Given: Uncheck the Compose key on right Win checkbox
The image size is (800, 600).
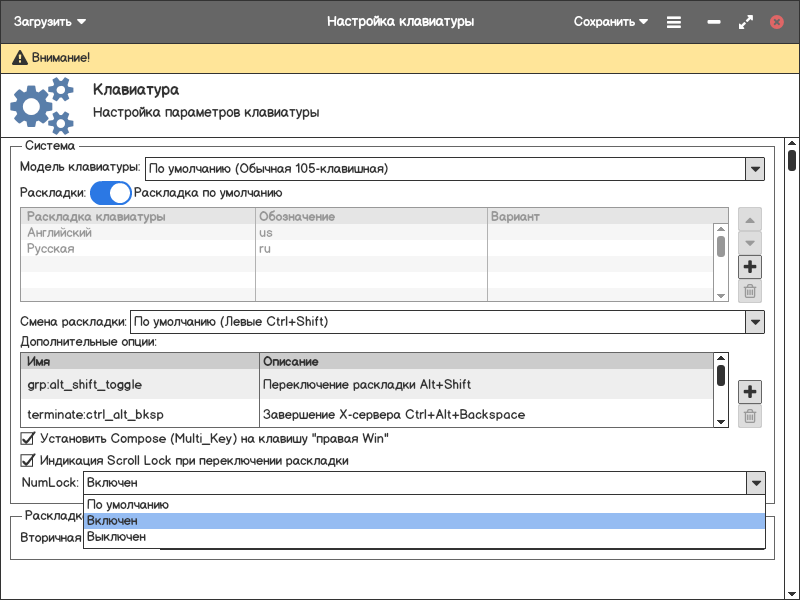Looking at the screenshot, I should (x=28, y=439).
